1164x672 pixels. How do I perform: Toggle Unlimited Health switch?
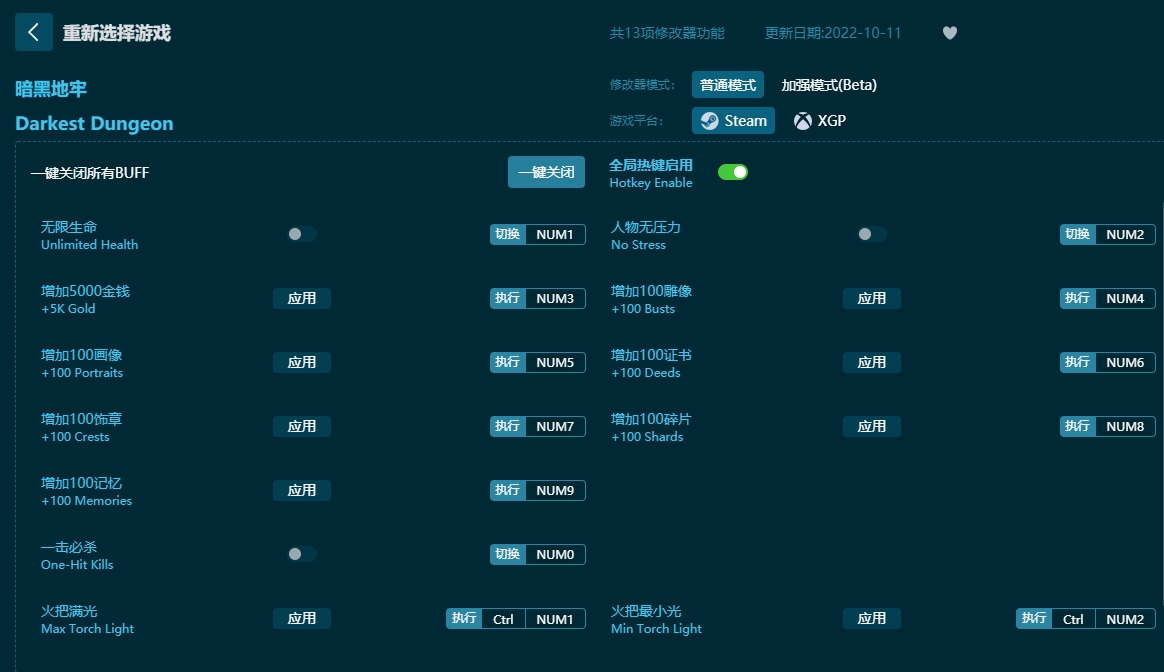(301, 234)
